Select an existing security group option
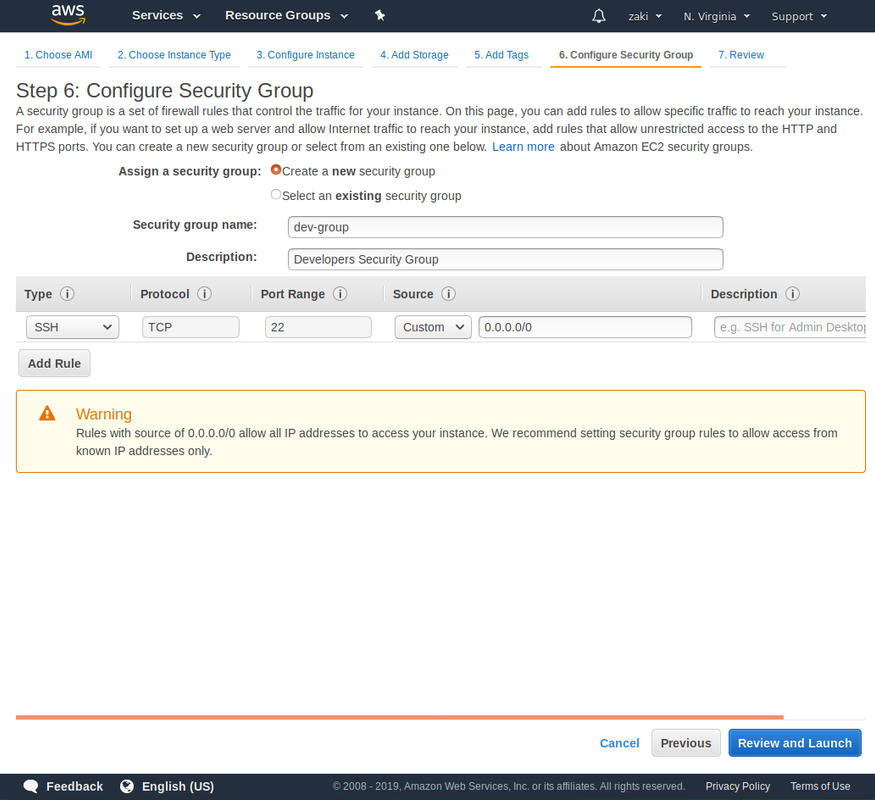This screenshot has height=800, width=875. pos(275,194)
